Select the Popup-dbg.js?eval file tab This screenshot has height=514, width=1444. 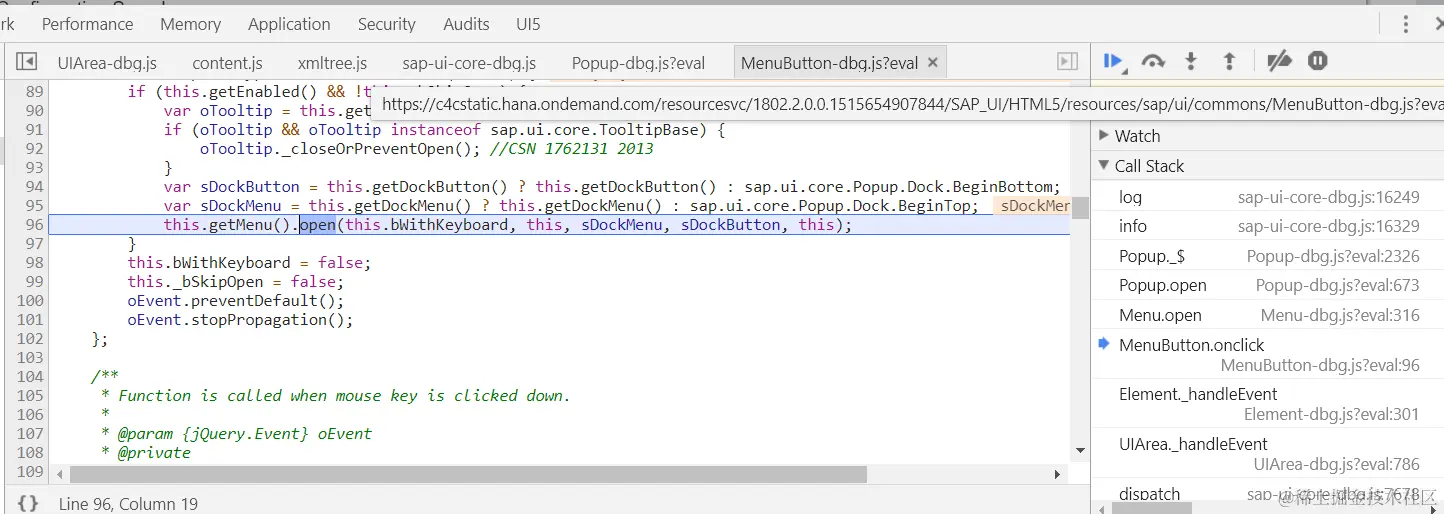click(638, 63)
